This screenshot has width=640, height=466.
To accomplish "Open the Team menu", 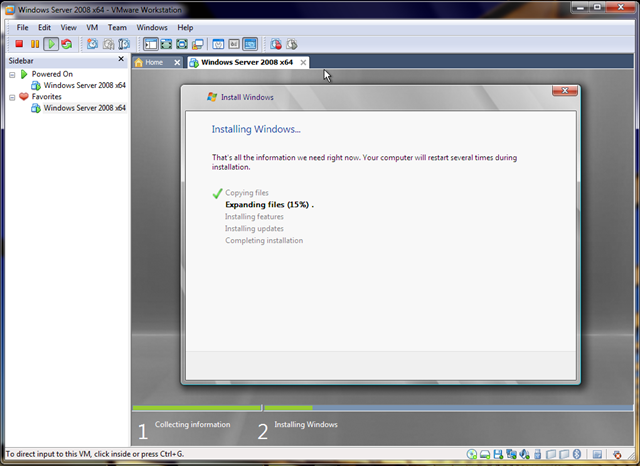I will [x=117, y=27].
